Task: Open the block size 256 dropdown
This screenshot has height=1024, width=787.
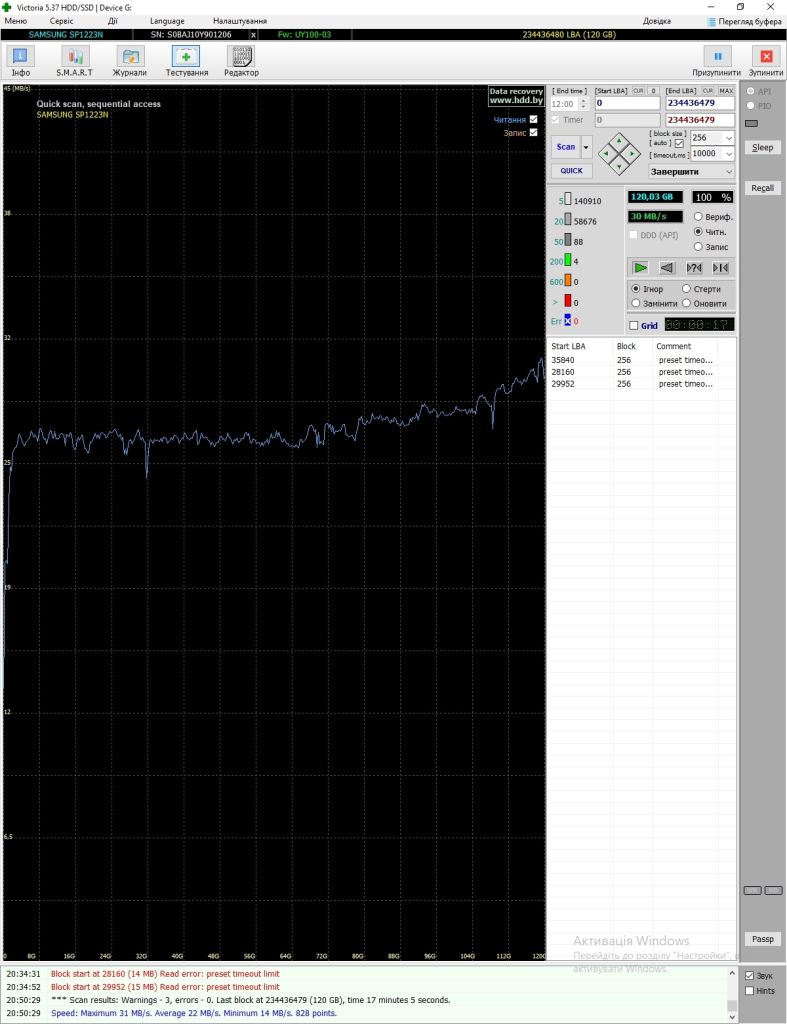Action: pos(729,138)
